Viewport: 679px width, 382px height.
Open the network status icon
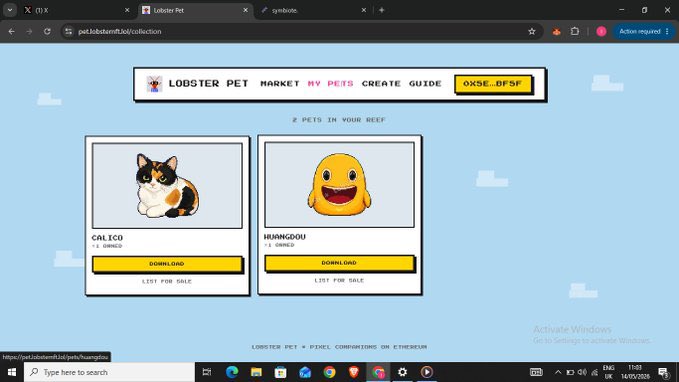click(x=595, y=372)
